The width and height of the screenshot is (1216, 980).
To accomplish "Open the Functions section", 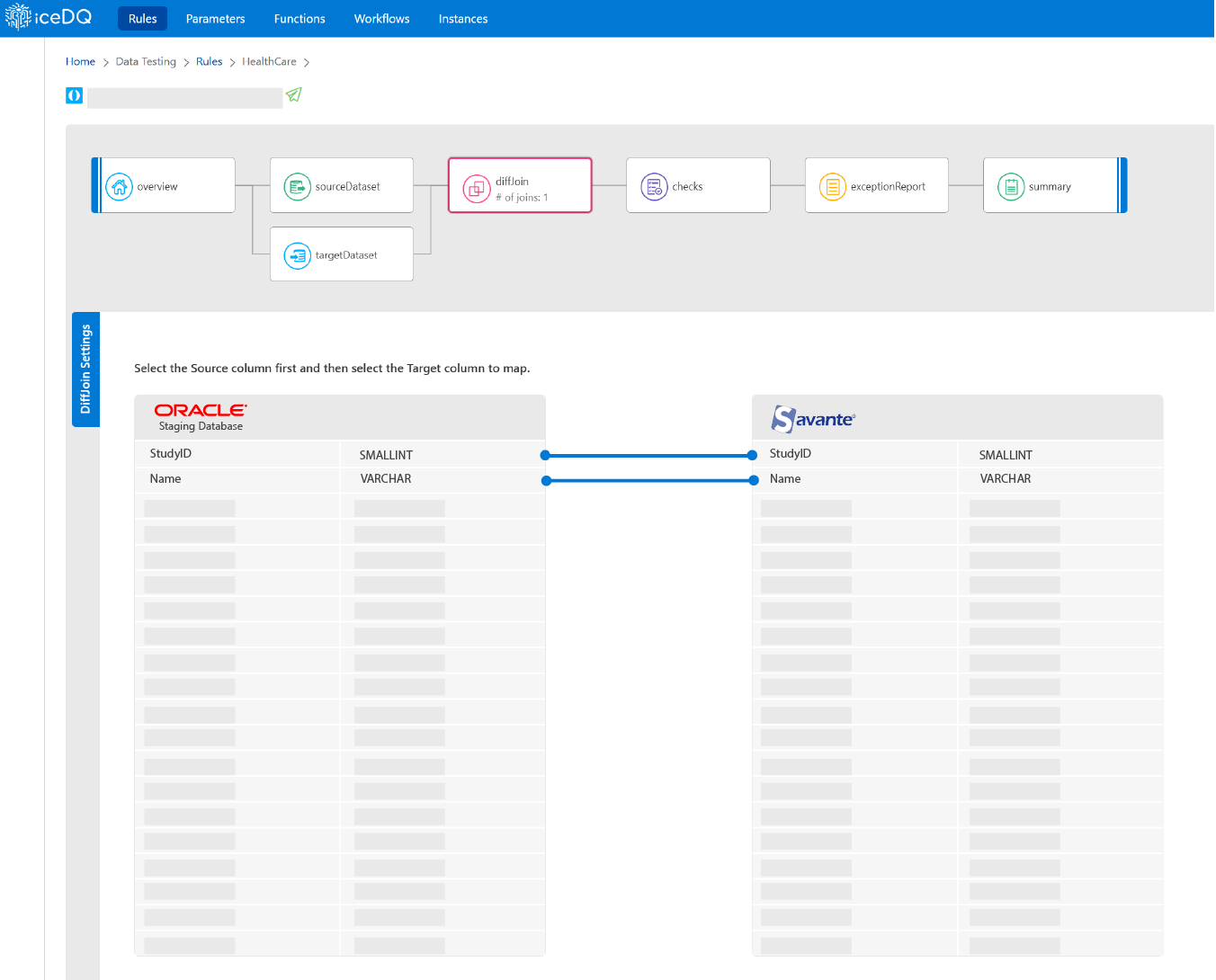I will coord(299,18).
